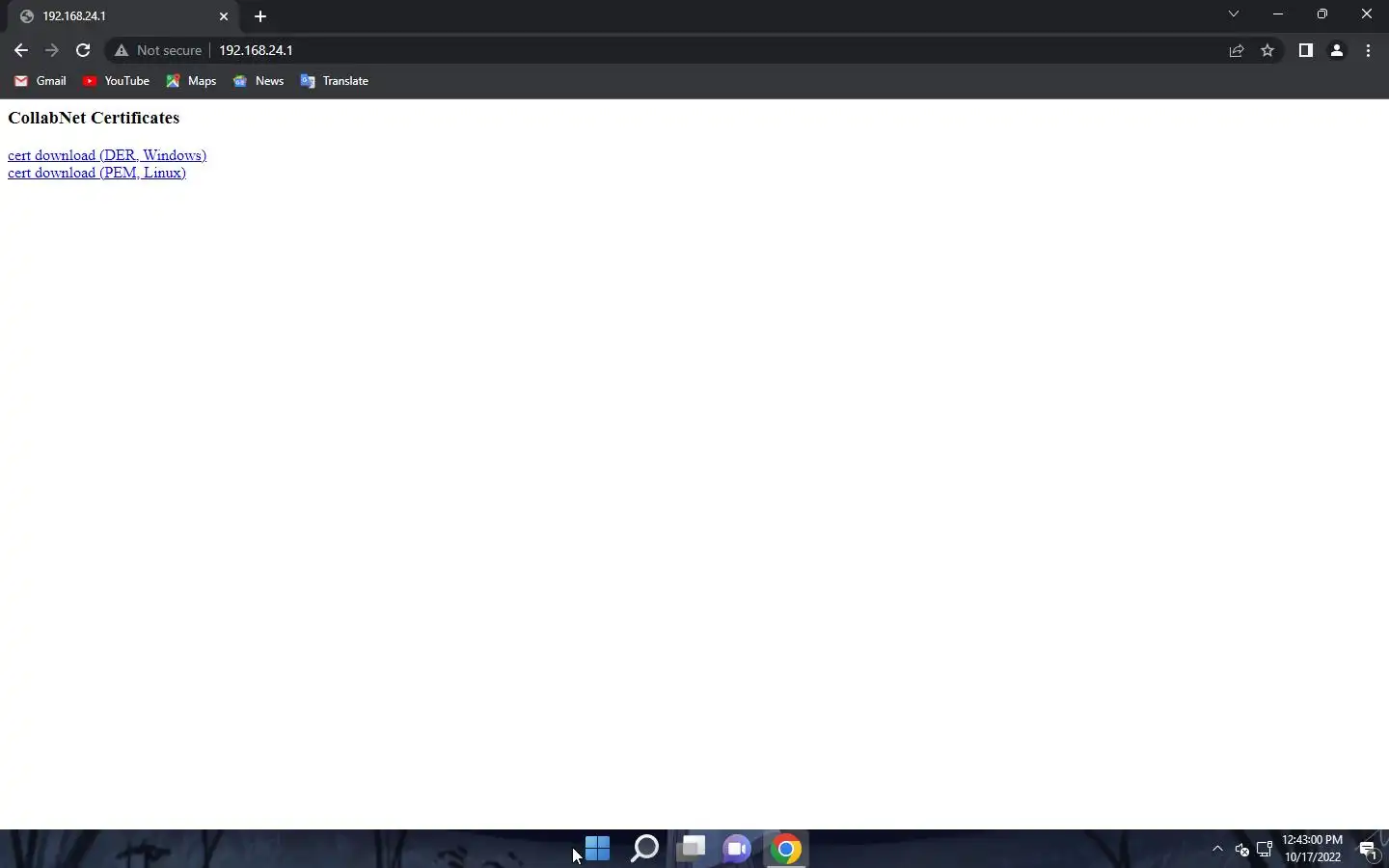The height and width of the screenshot is (868, 1389).
Task: Open the YouTube bookmark
Action: coord(116,81)
